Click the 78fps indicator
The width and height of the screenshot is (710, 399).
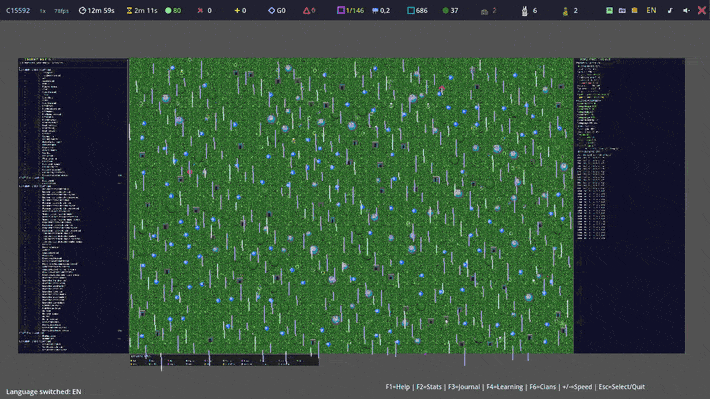[62, 11]
